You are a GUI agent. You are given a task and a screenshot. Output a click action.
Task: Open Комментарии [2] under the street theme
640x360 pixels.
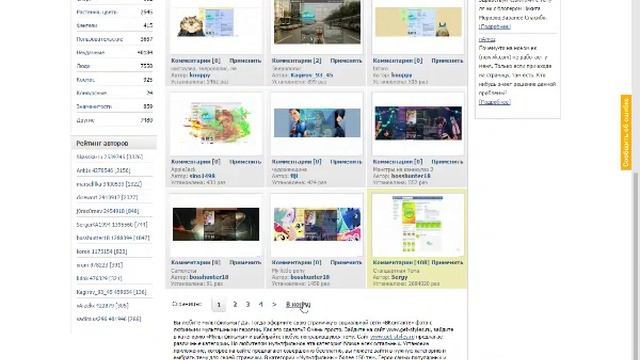point(297,60)
